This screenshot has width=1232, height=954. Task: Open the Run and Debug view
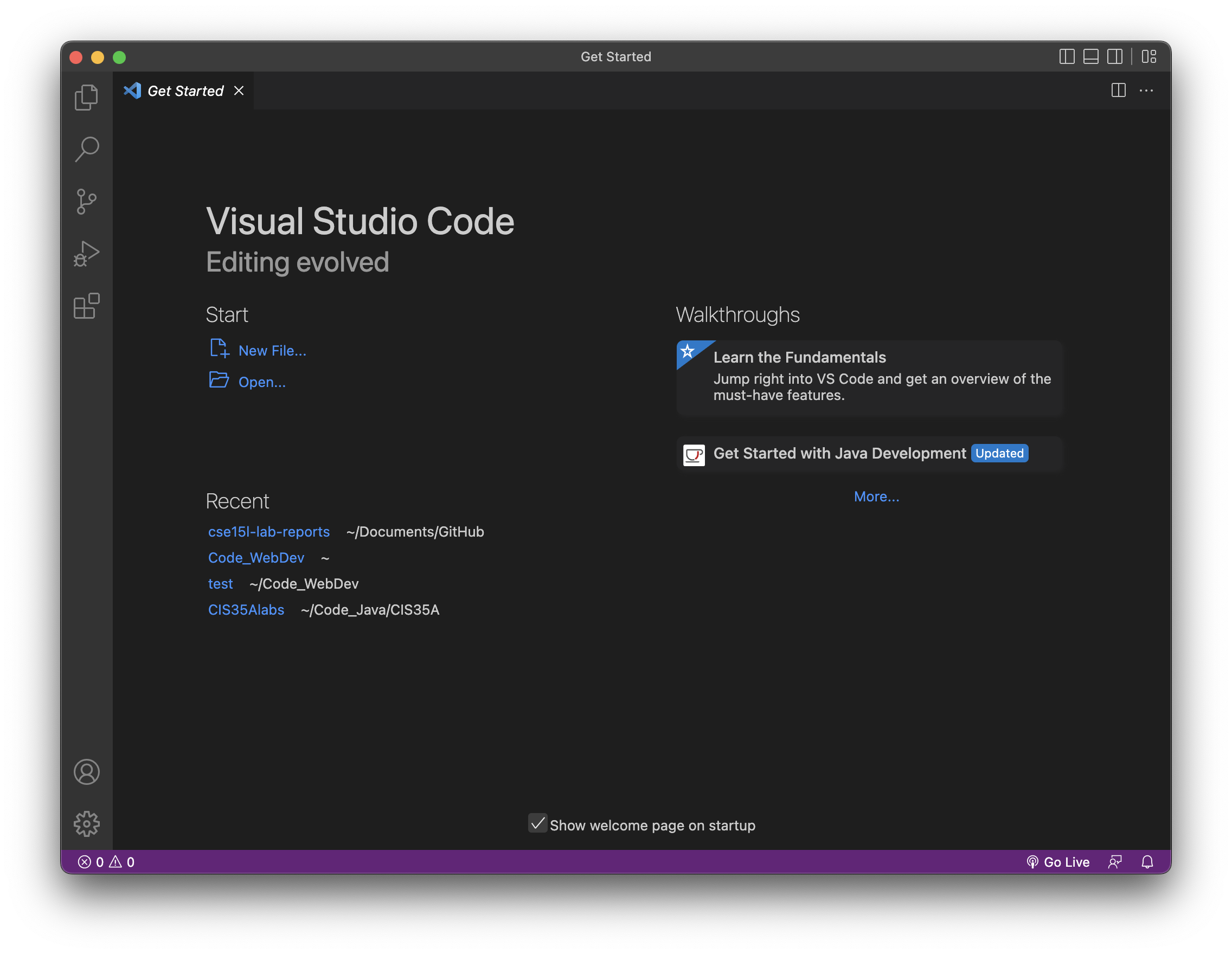tap(86, 254)
